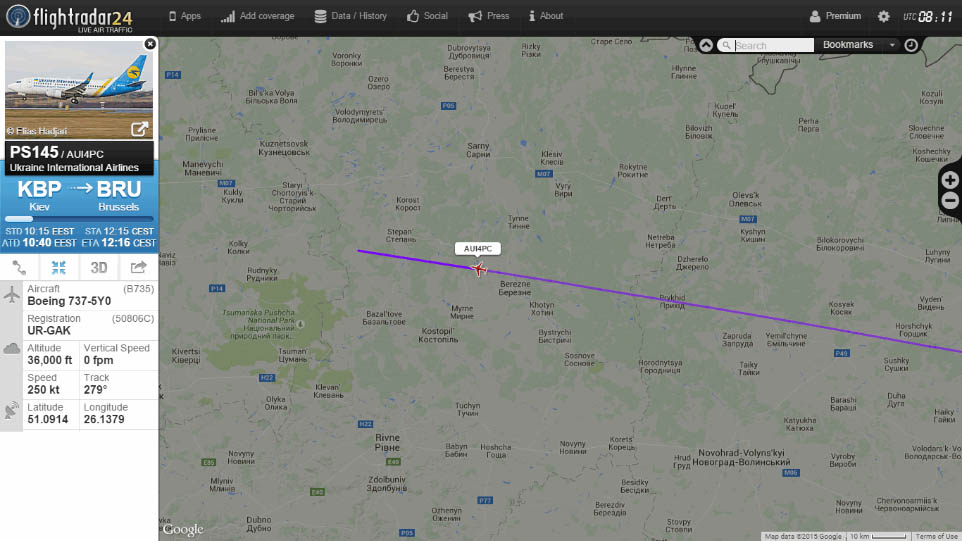The height and width of the screenshot is (541, 962).
Task: Click the share flight icon
Action: point(139,268)
